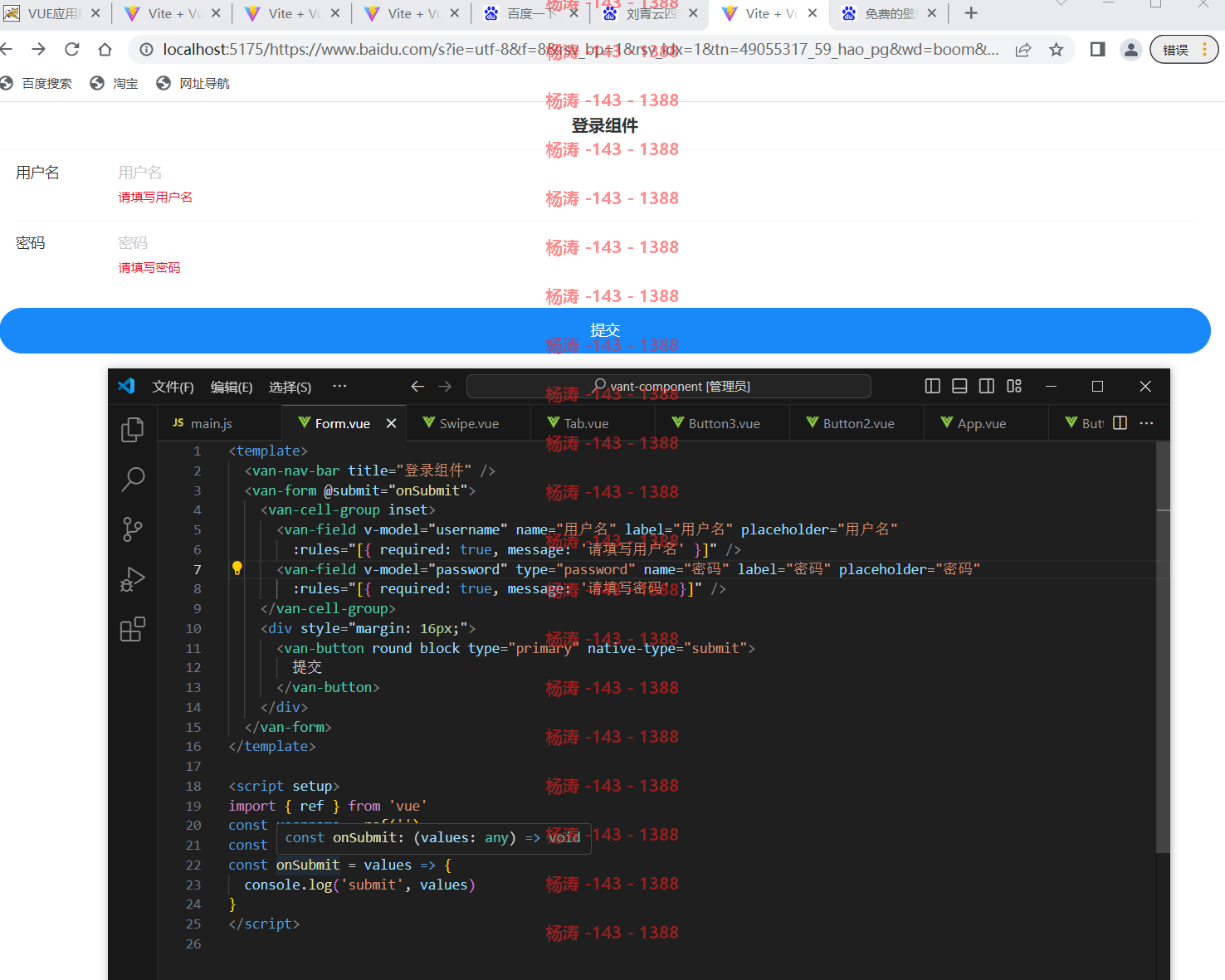The height and width of the screenshot is (980, 1225).
Task: Open Customize Layout in VS Code title bar
Action: coord(1014,386)
